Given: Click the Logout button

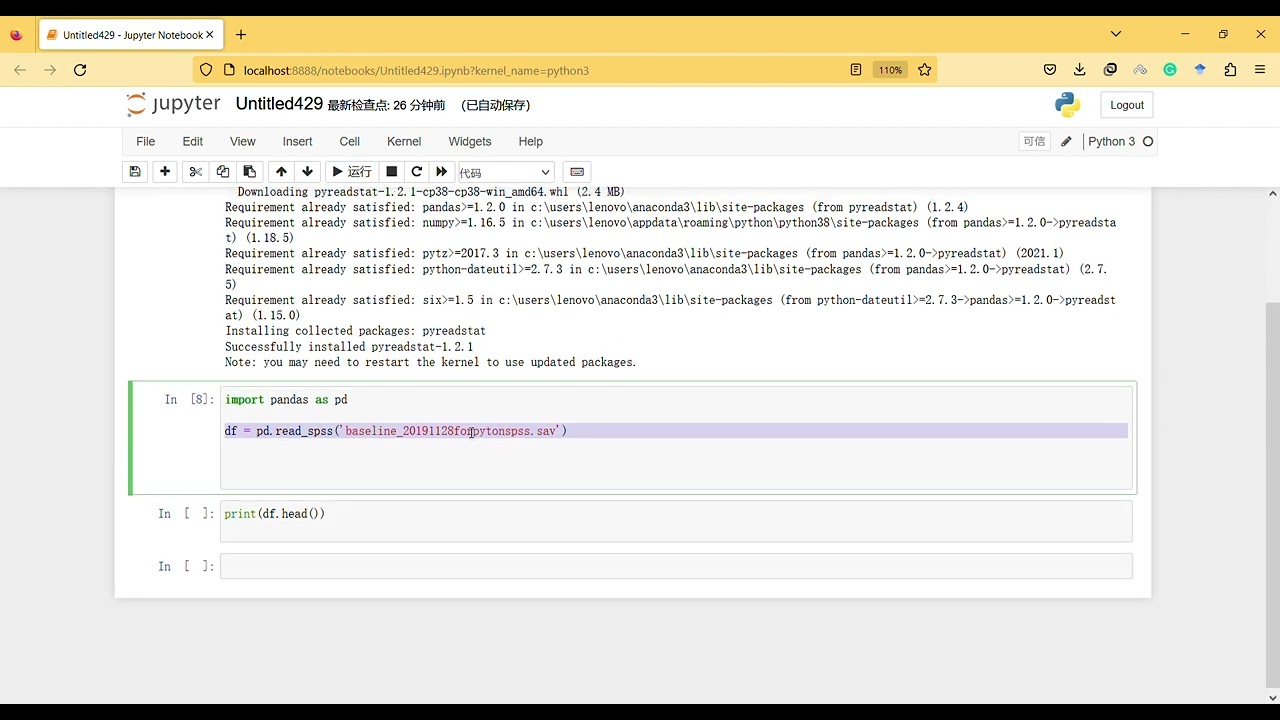Looking at the screenshot, I should pyautogui.click(x=1127, y=105).
